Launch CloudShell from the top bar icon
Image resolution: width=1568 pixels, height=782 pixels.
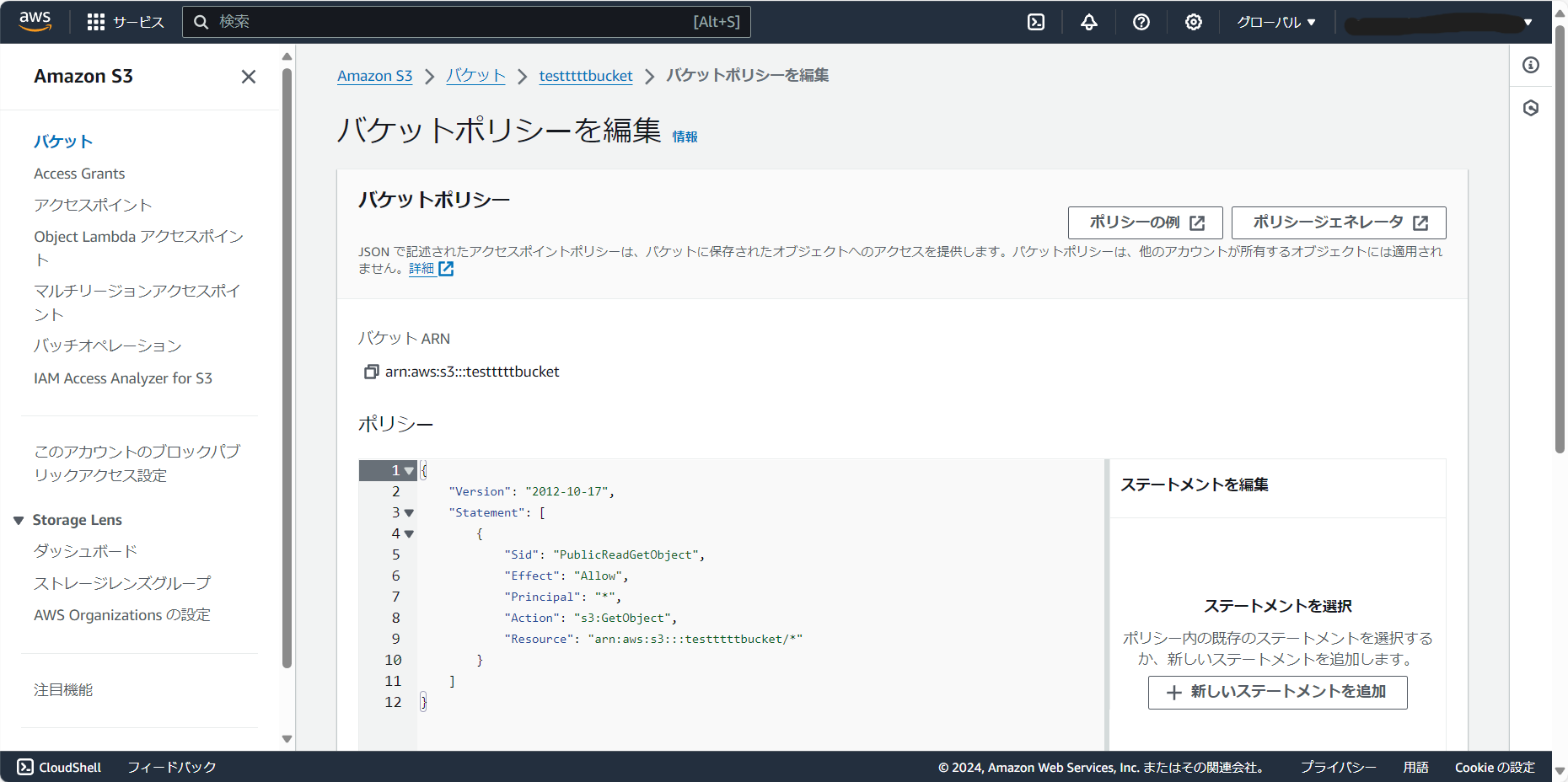coord(1036,22)
